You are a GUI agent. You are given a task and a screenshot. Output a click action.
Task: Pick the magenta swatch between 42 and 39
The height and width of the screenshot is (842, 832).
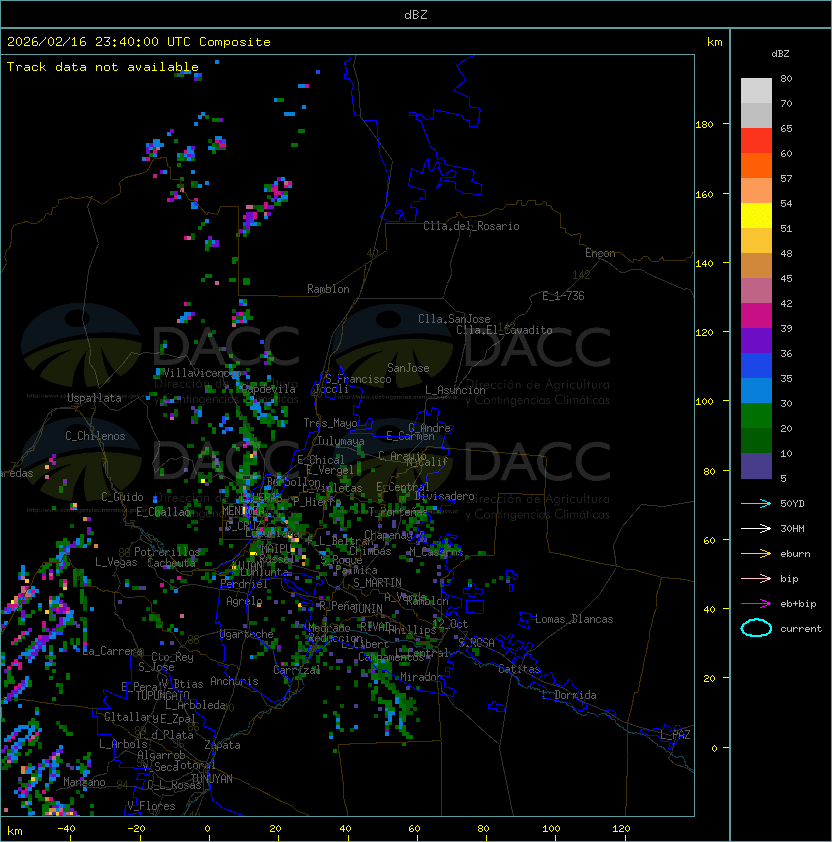[756, 316]
